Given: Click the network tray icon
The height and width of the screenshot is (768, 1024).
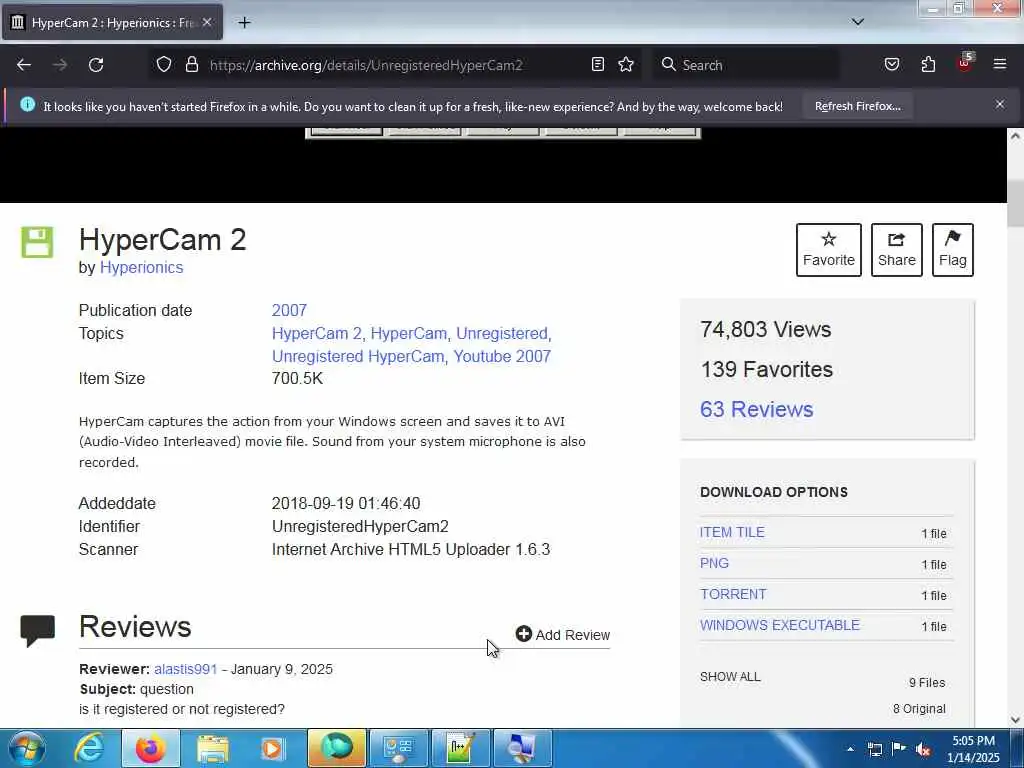Looking at the screenshot, I should point(875,749).
